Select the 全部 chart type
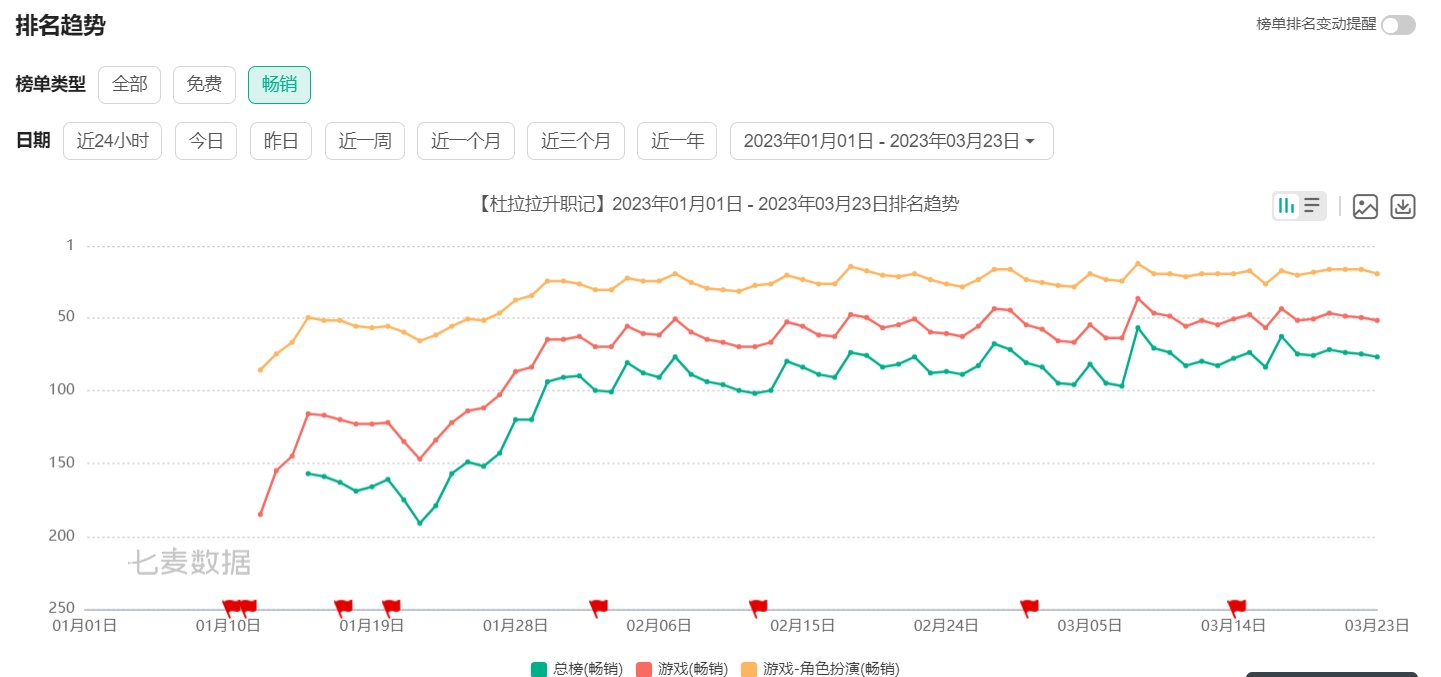This screenshot has width=1441, height=677. (129, 85)
